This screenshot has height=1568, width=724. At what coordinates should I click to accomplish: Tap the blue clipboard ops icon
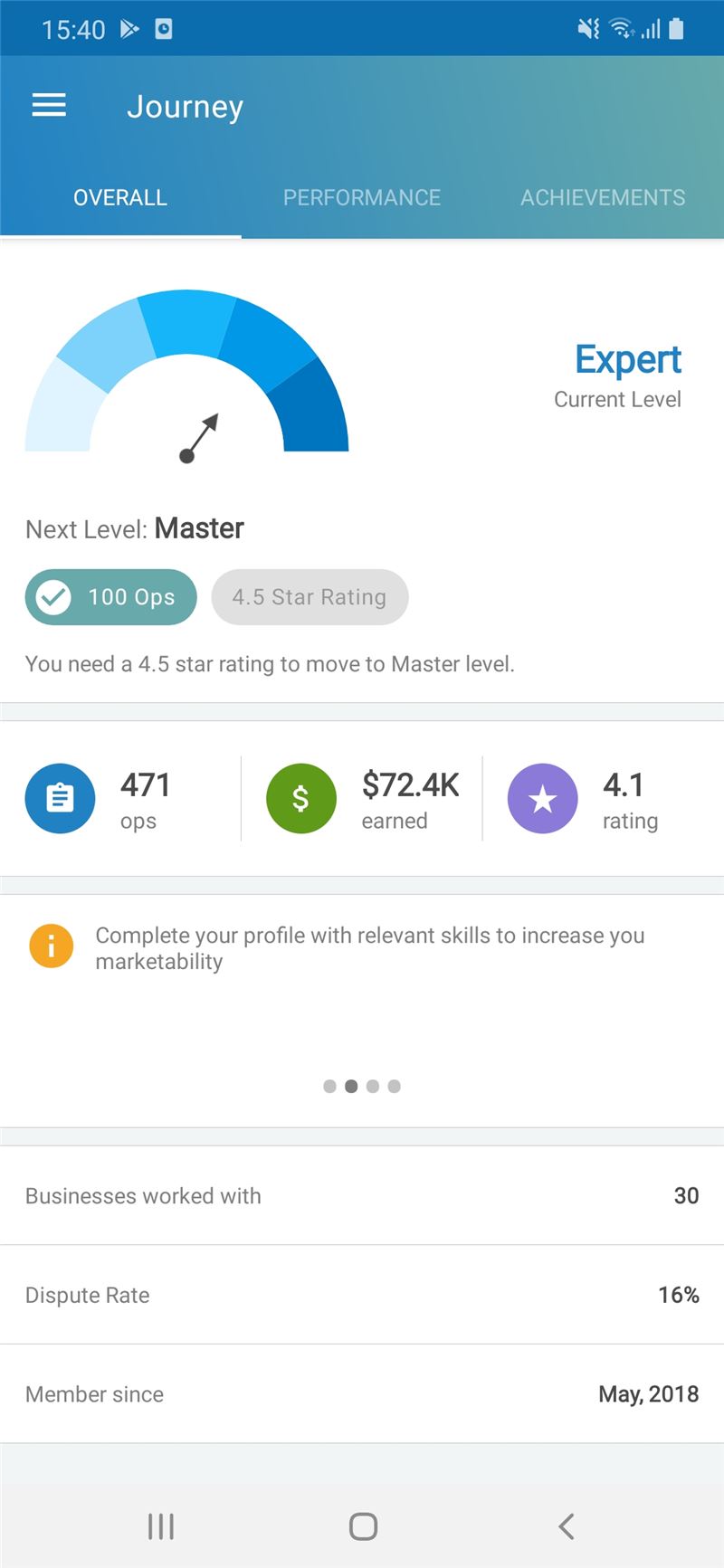tap(60, 799)
